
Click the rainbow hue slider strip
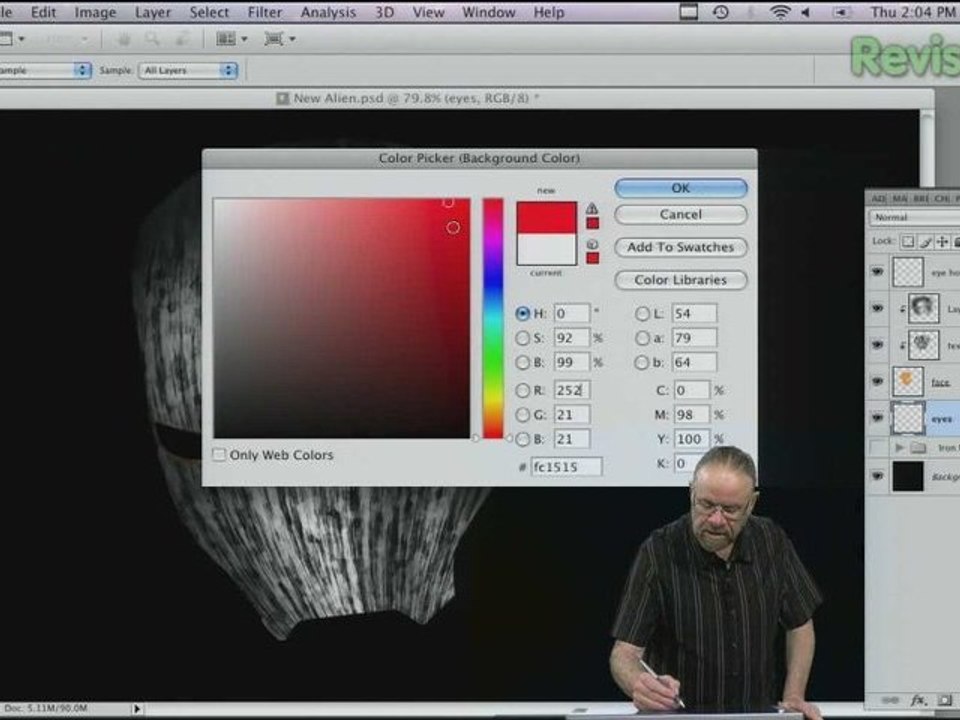pos(493,318)
